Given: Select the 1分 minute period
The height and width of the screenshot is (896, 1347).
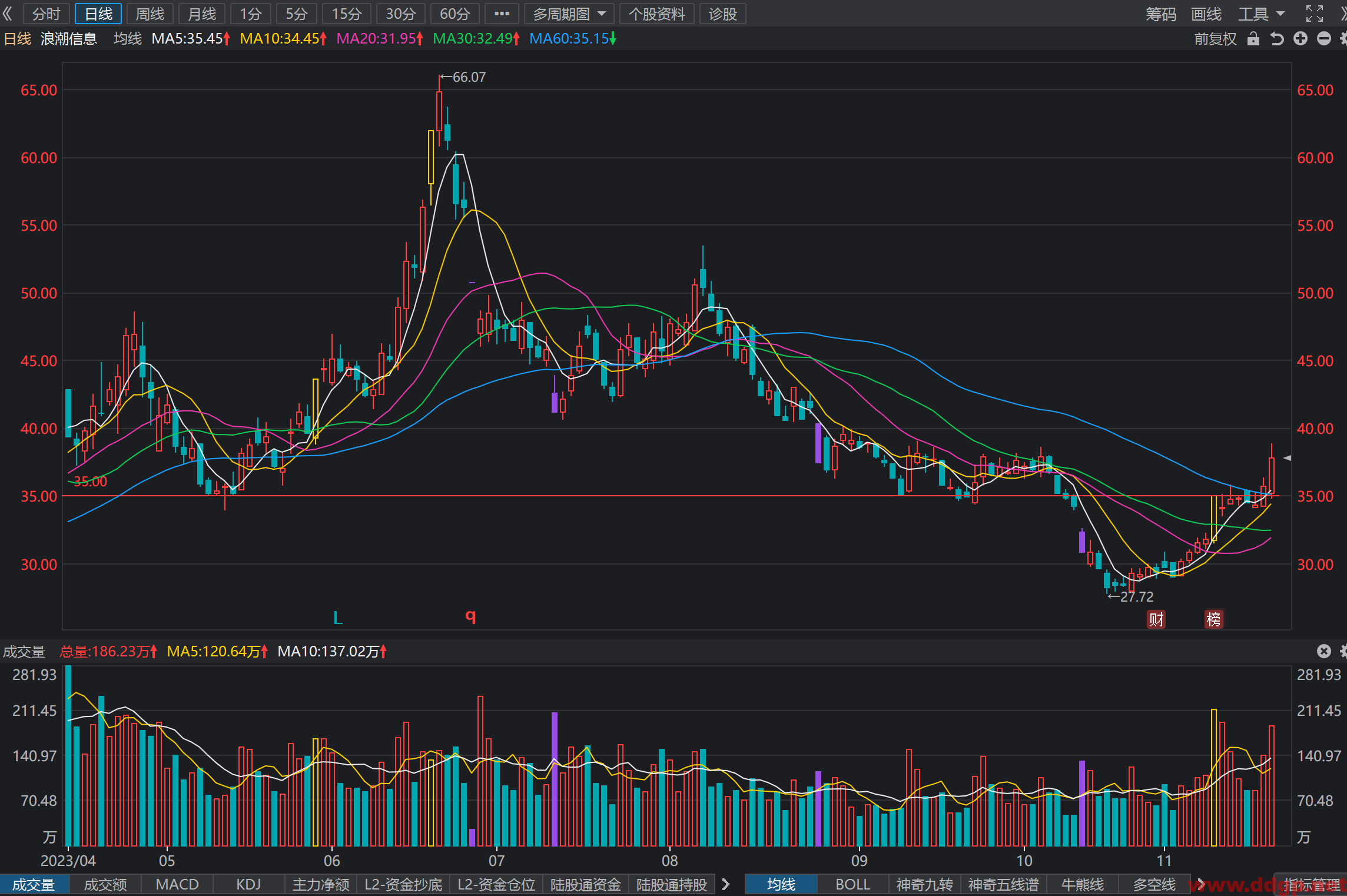Looking at the screenshot, I should [251, 14].
